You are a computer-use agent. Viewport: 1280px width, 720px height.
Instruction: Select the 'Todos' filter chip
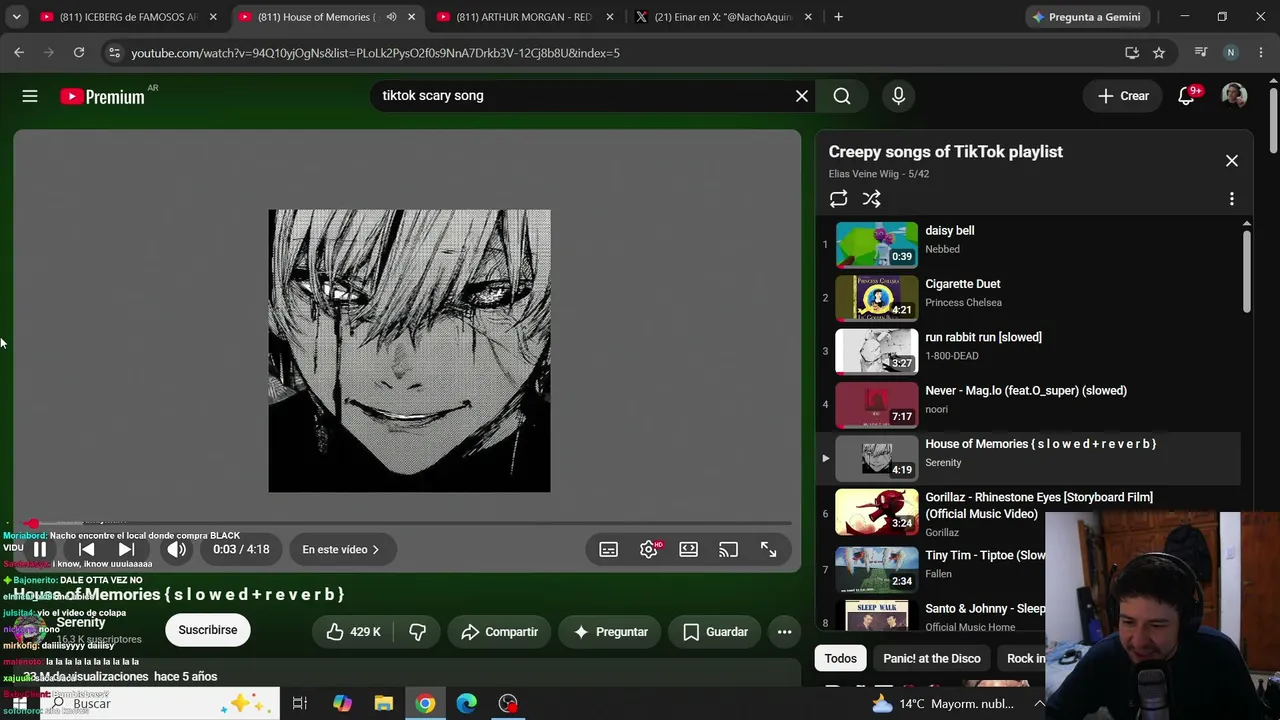(840, 658)
